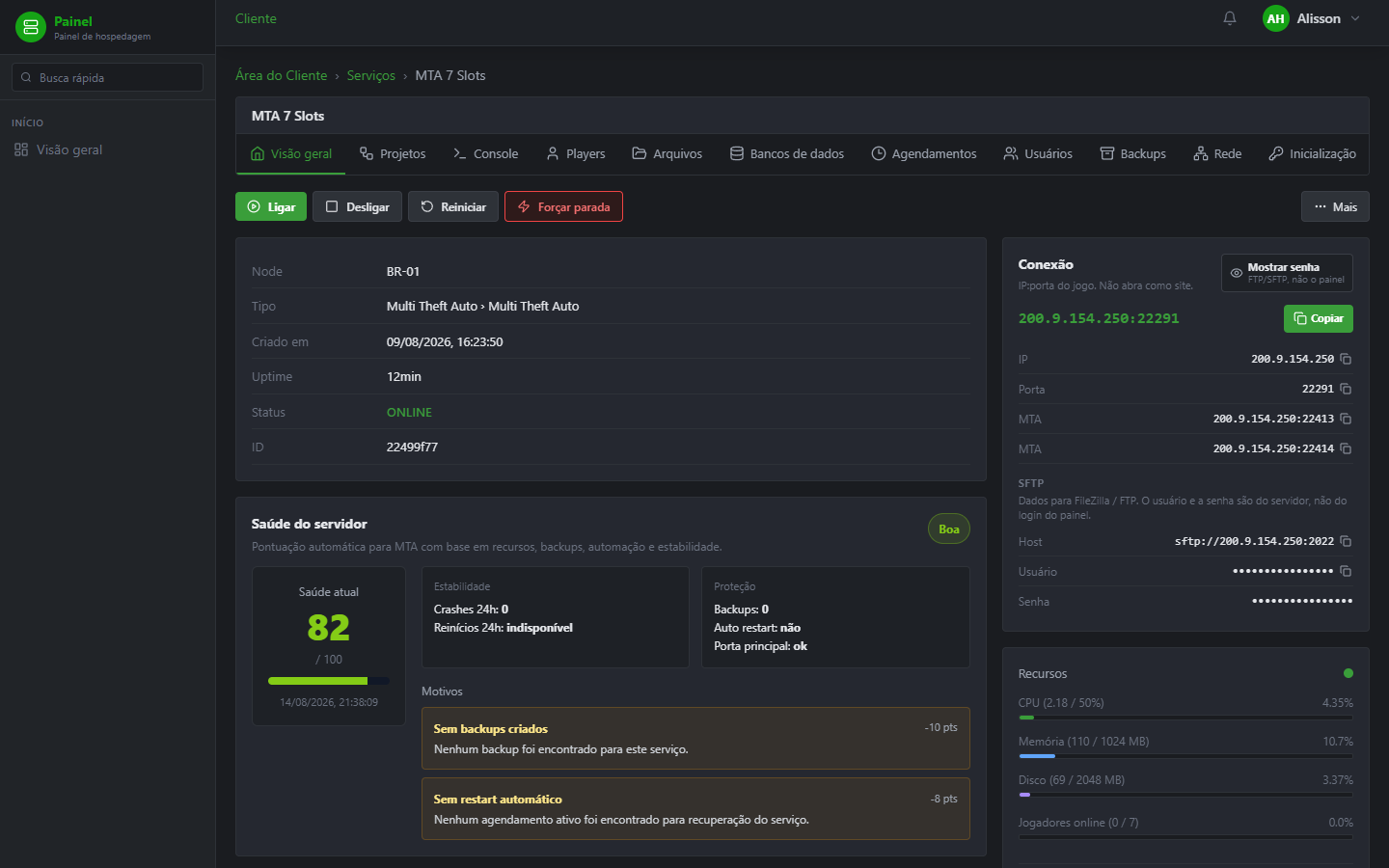Click the connection address 200.9.154.250:22291
1389x868 pixels.
(1099, 318)
